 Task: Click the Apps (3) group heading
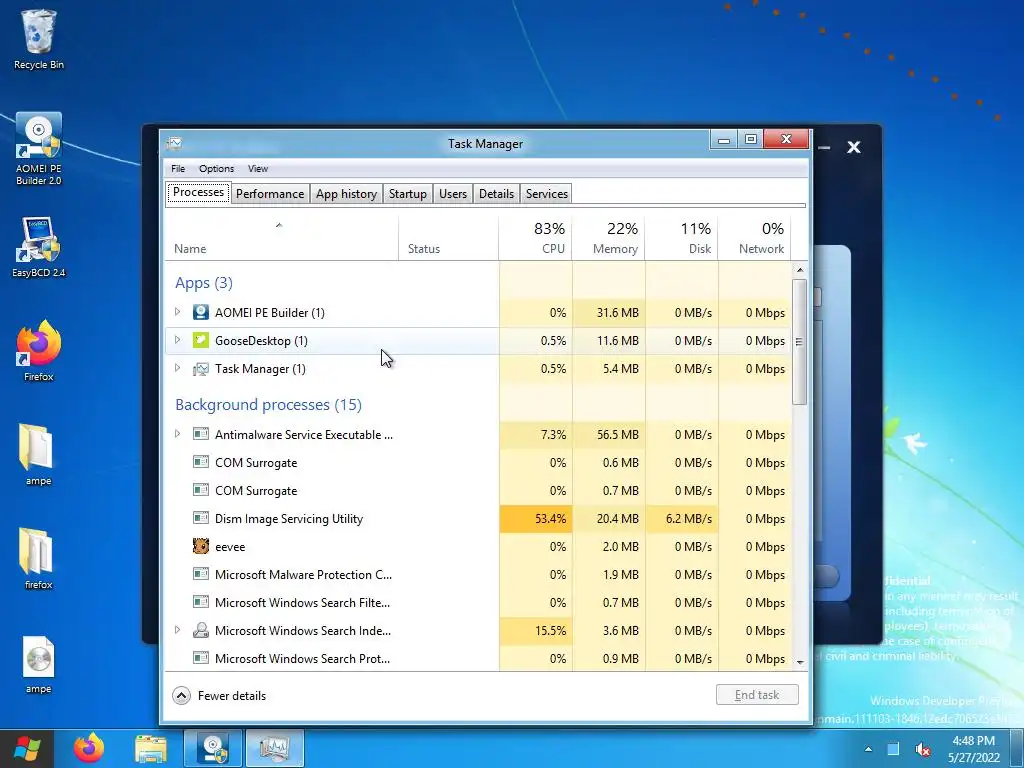(204, 283)
